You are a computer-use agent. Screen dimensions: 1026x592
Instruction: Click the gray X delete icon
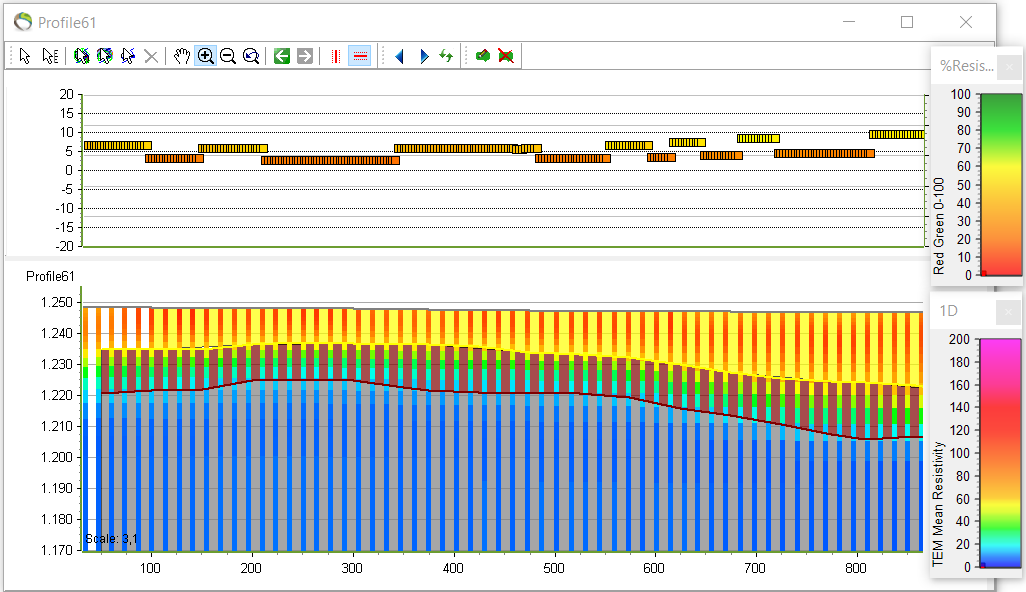[x=151, y=56]
